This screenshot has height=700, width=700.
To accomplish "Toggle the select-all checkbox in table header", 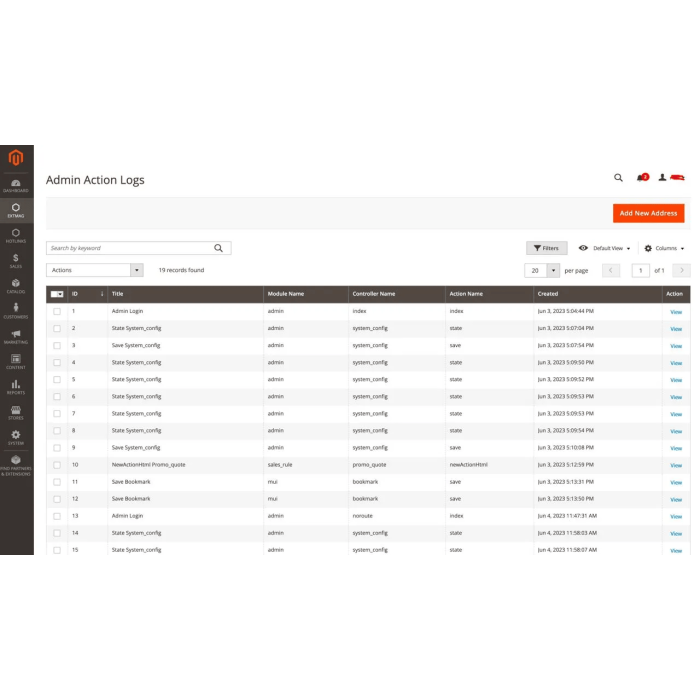I will pos(54,294).
